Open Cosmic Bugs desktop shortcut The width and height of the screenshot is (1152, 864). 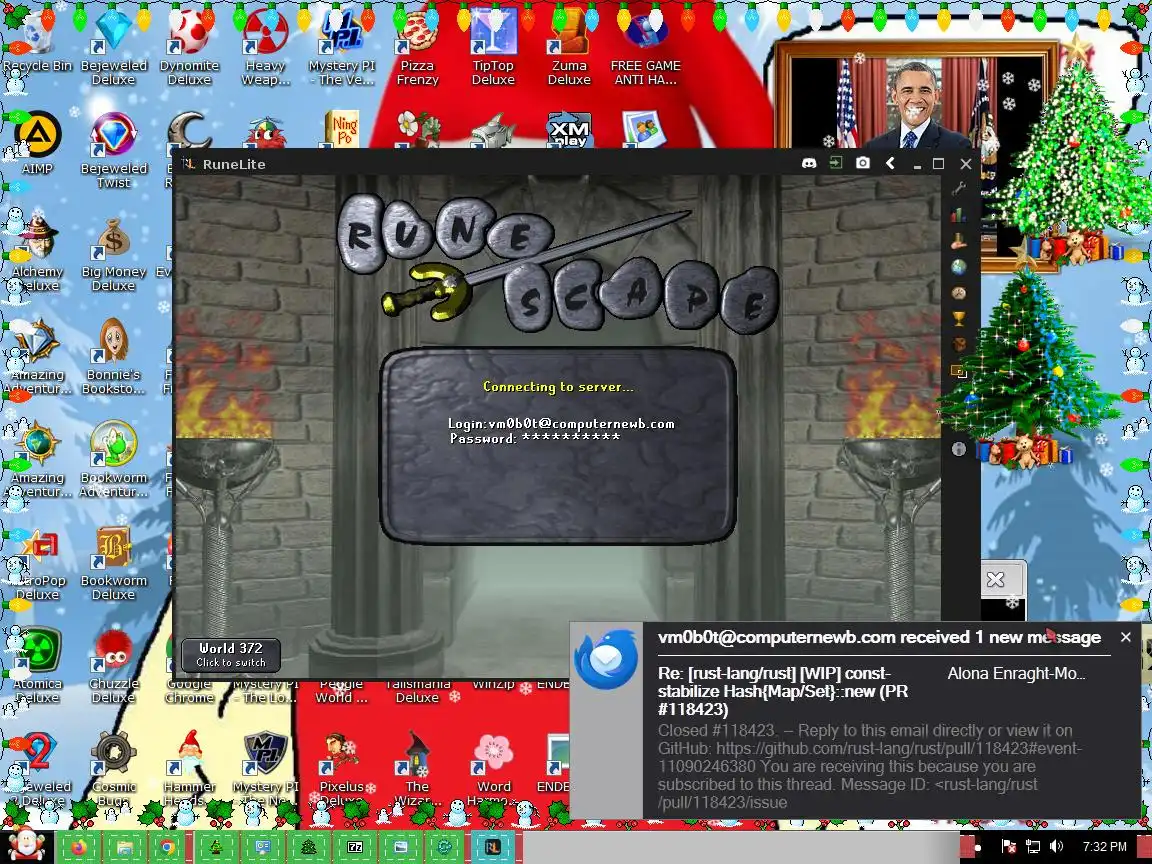coord(114,768)
